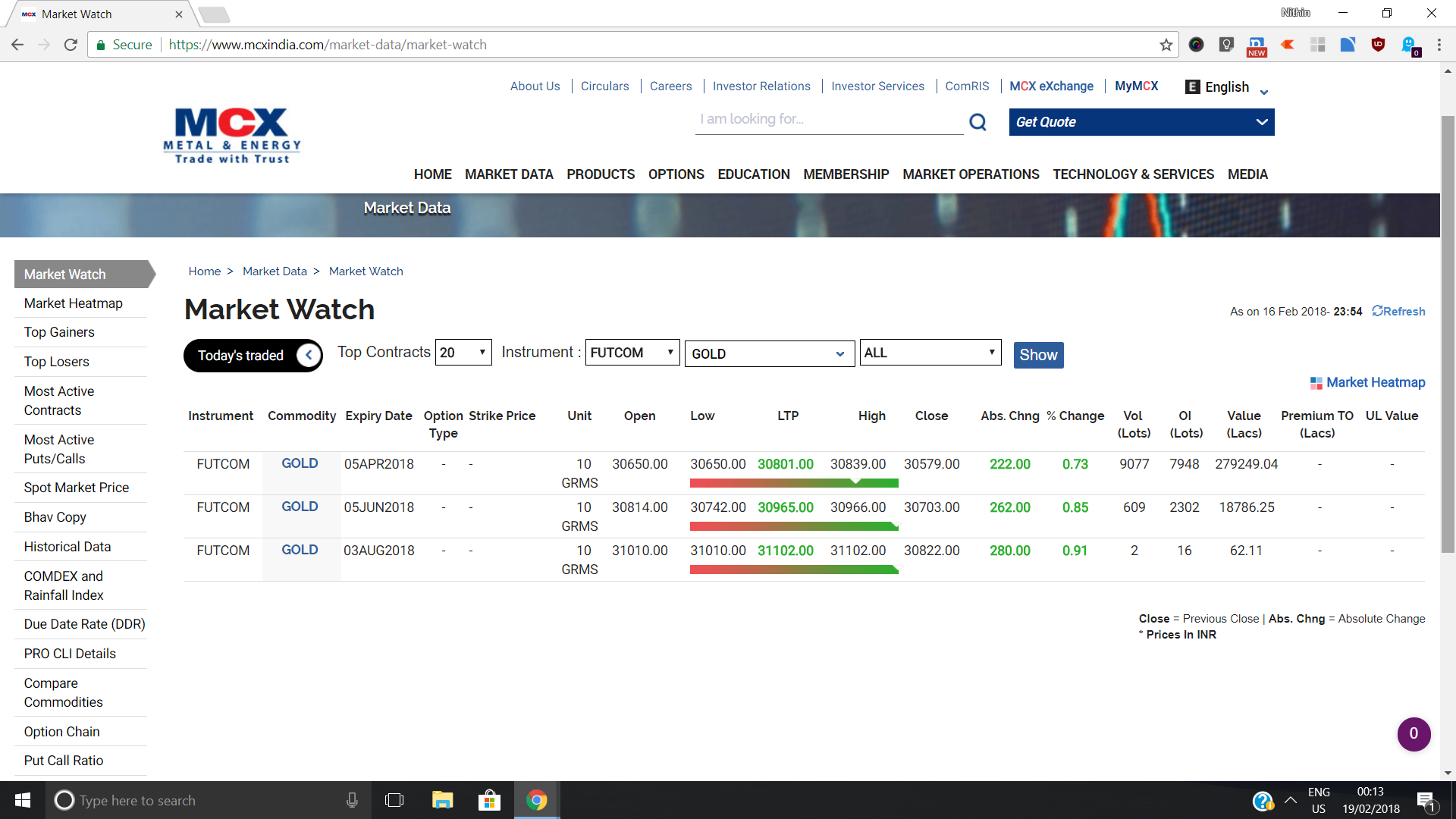Open the Circulars link
1456x819 pixels.
point(605,86)
